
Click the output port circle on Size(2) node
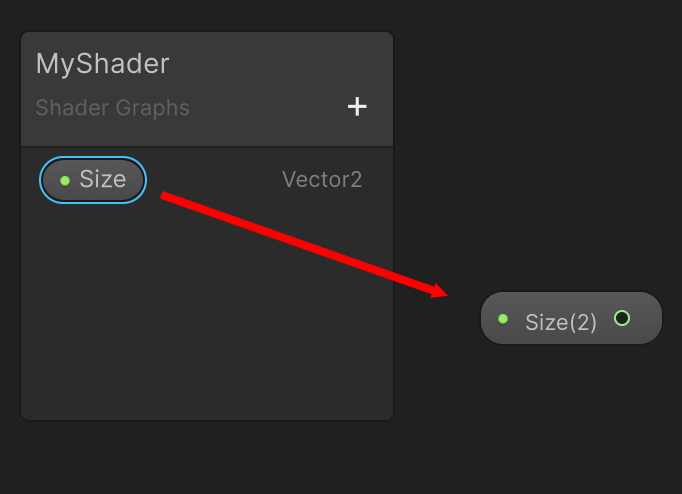pyautogui.click(x=622, y=318)
